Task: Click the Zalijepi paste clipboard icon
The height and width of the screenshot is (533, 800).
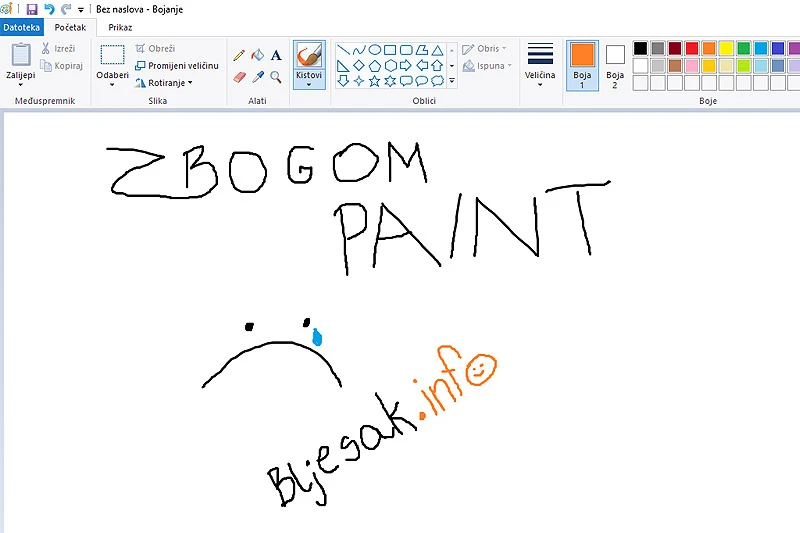Action: (21, 55)
